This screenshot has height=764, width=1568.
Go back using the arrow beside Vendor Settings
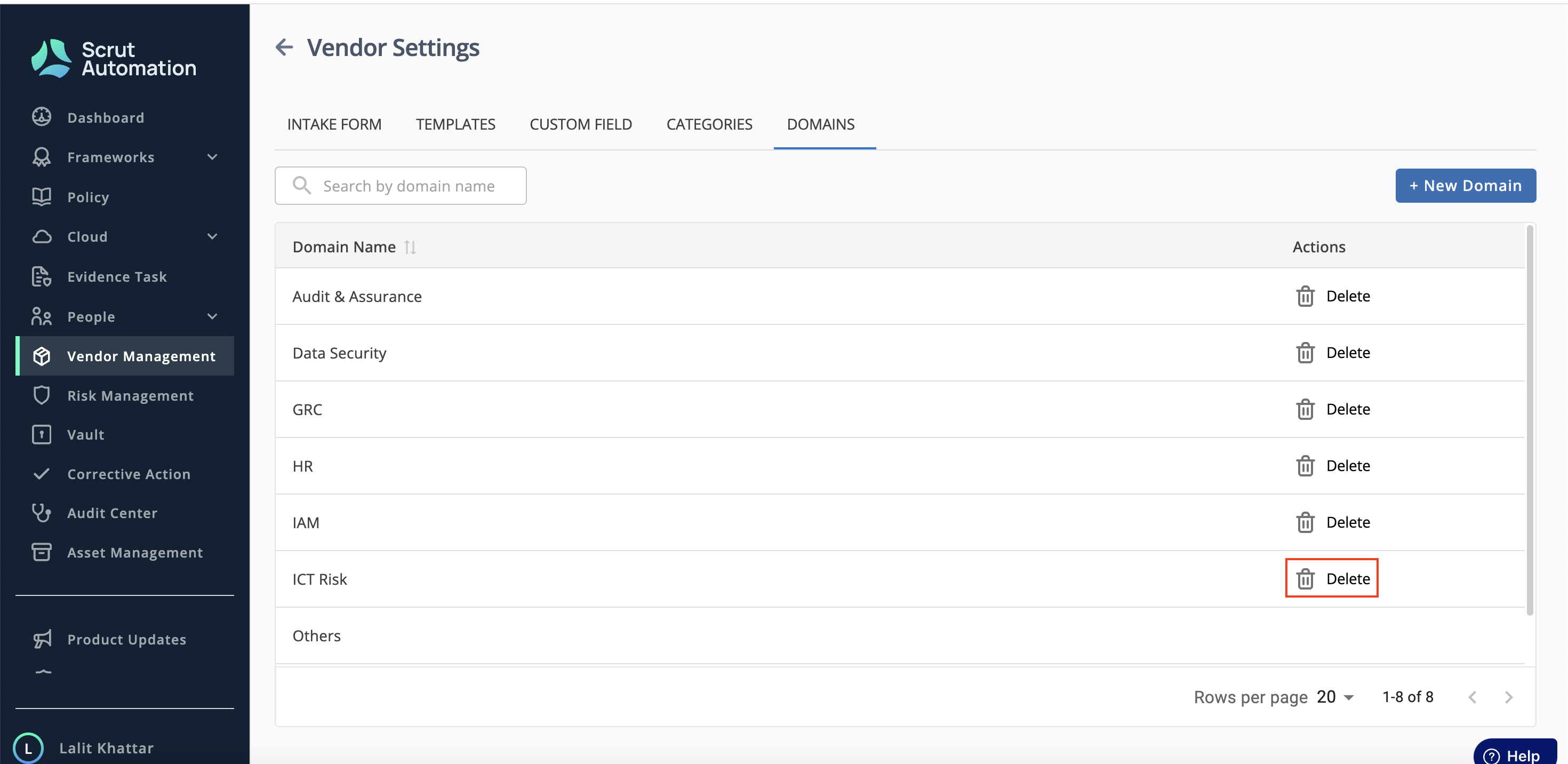pyautogui.click(x=284, y=47)
